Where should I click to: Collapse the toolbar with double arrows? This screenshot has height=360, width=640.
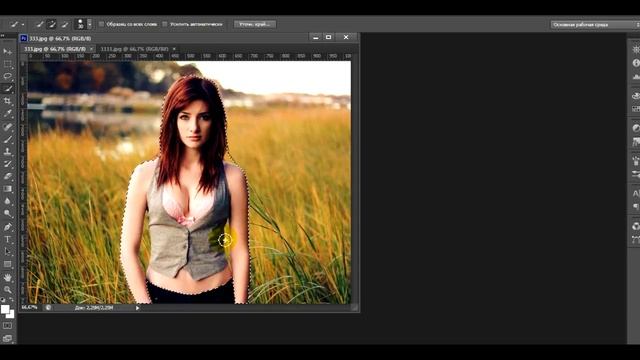click(x=2, y=36)
